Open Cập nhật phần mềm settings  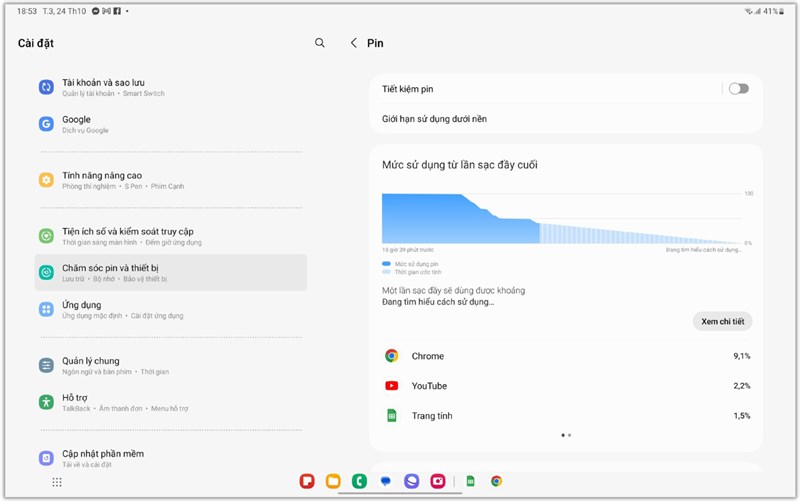click(x=171, y=458)
